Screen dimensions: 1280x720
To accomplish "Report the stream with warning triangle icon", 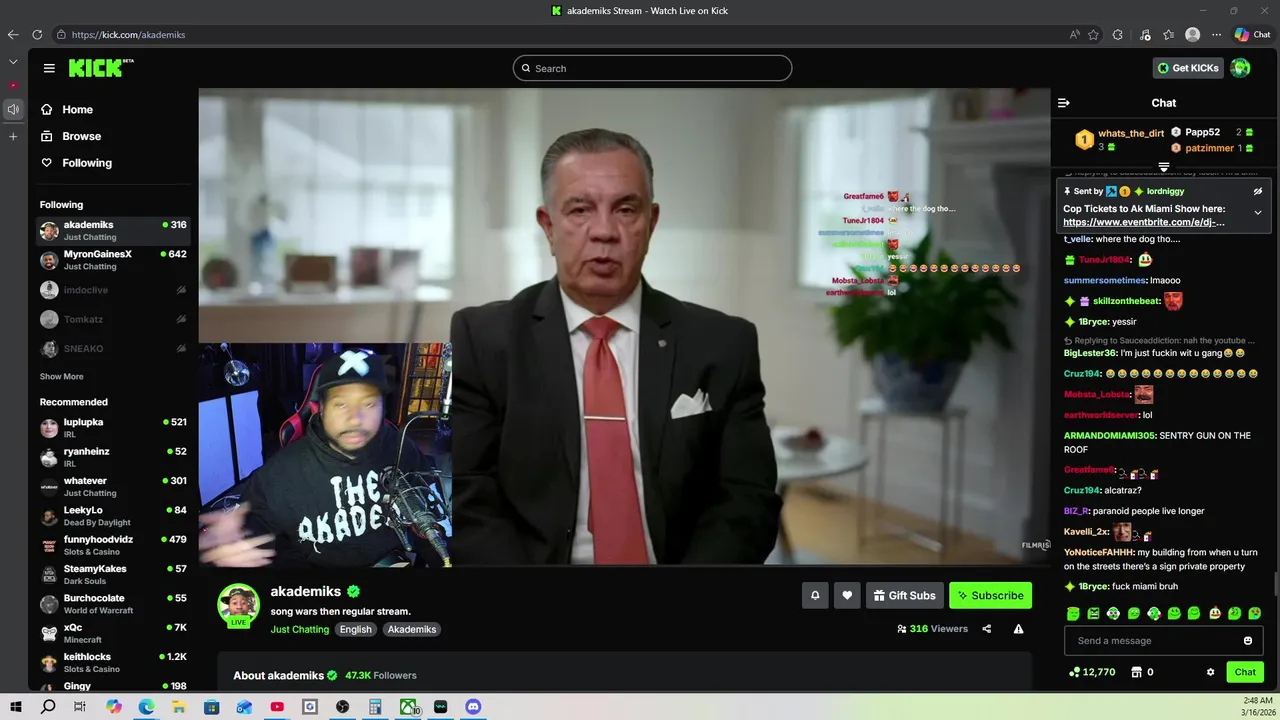I will 1018,629.
